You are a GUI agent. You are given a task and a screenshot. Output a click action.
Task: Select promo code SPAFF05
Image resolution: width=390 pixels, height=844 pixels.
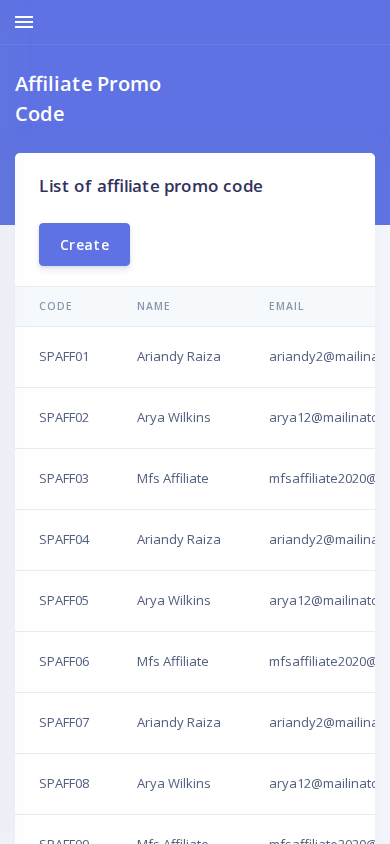[x=64, y=600]
